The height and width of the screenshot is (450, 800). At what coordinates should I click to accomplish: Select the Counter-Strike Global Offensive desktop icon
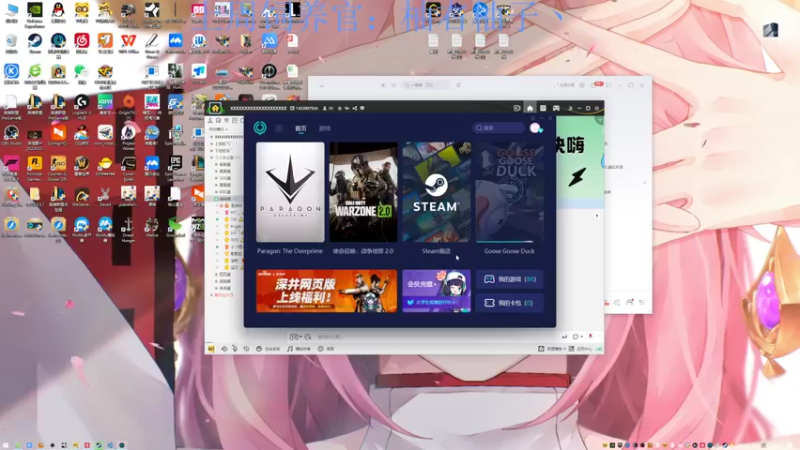(x=58, y=167)
